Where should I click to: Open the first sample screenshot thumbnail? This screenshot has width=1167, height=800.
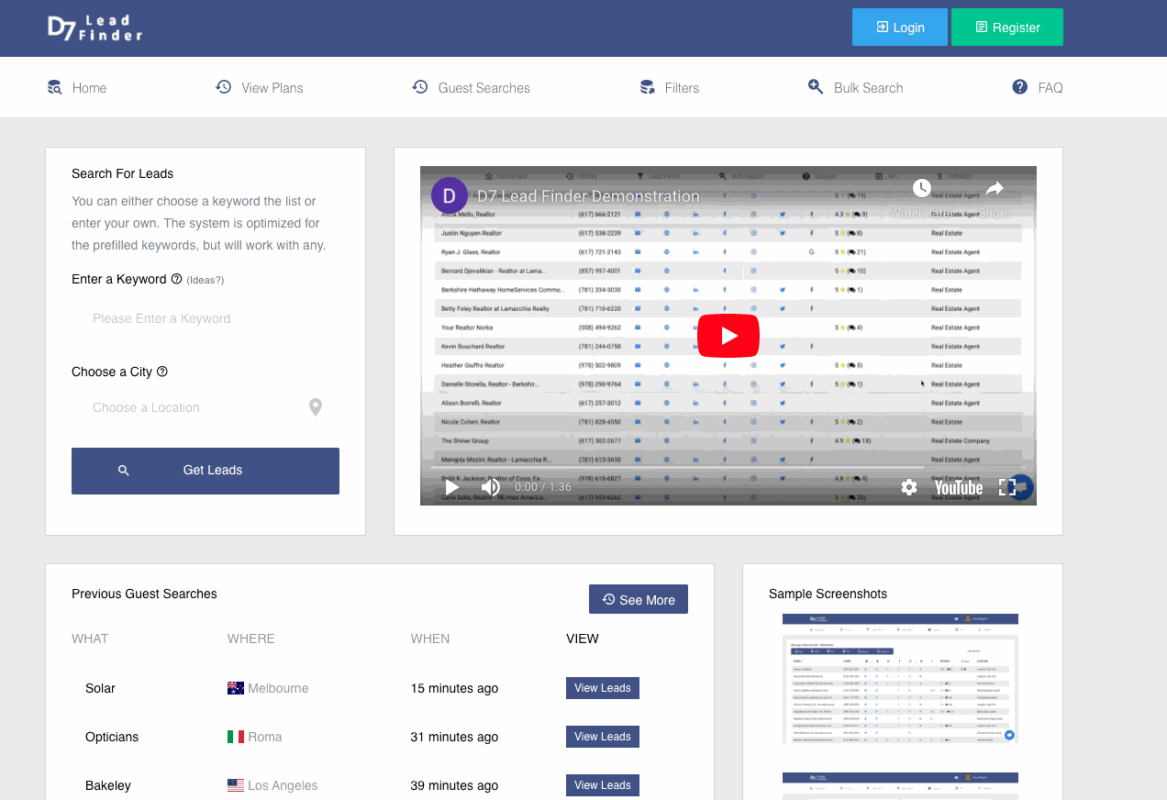point(899,679)
